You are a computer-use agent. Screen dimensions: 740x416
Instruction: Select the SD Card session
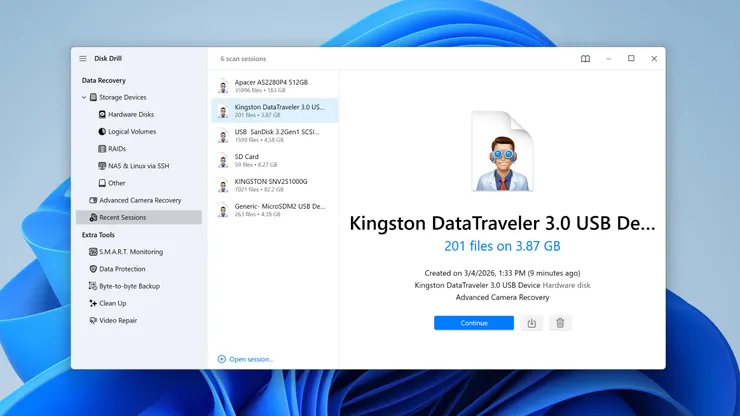[x=275, y=160]
